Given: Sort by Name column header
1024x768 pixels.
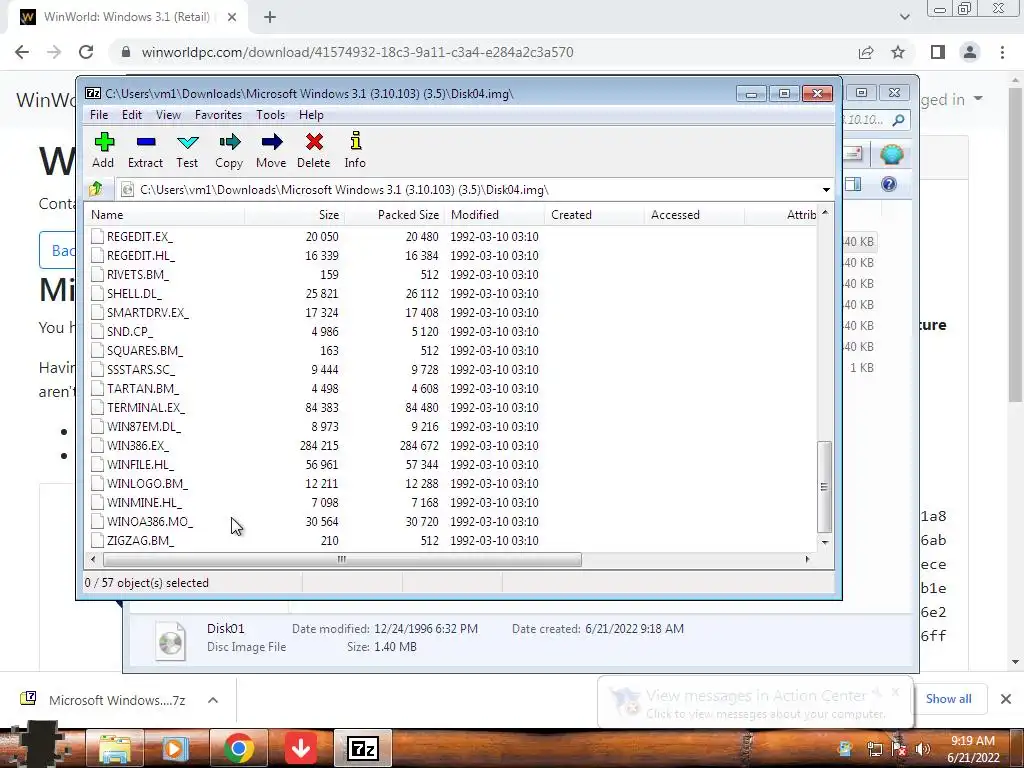Looking at the screenshot, I should [x=165, y=215].
